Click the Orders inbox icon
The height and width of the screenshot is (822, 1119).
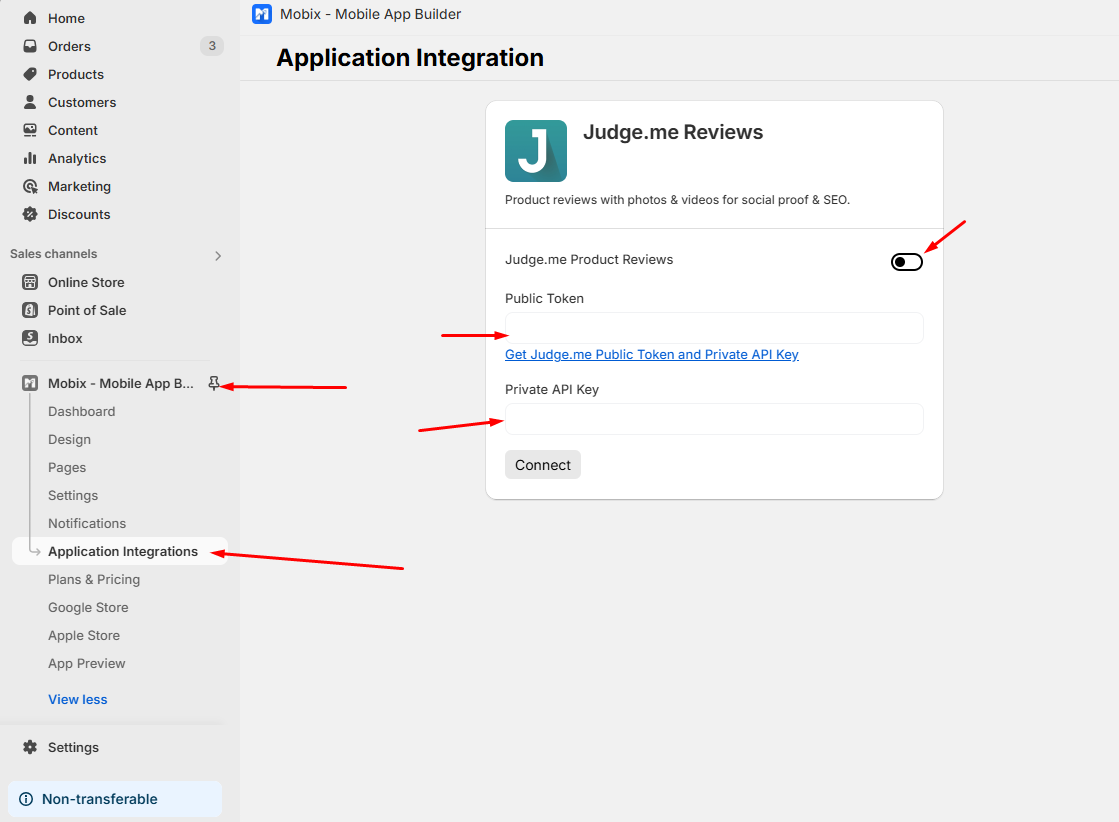pos(30,46)
